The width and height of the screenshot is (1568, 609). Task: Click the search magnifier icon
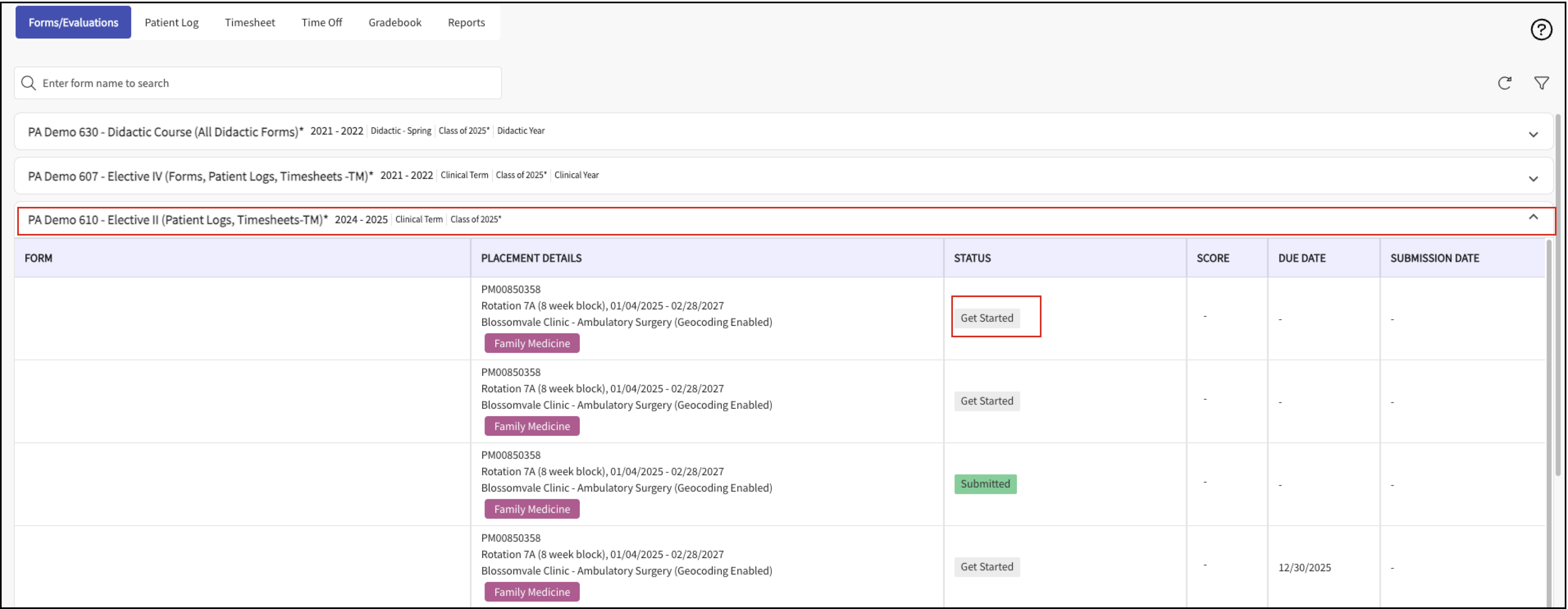(29, 83)
